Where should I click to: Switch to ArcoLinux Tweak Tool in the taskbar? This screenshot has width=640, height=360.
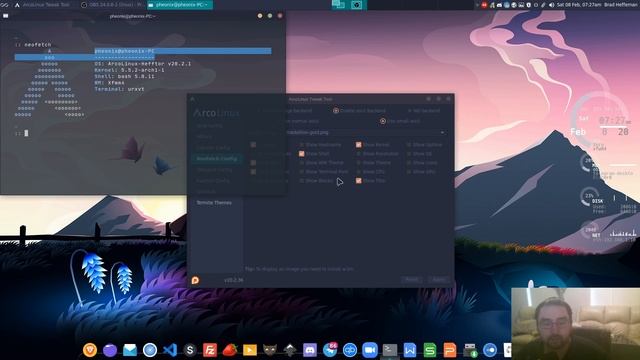click(42, 5)
